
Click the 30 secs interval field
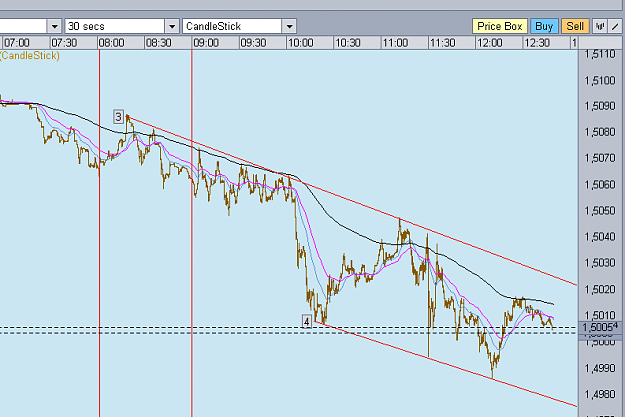[115, 26]
